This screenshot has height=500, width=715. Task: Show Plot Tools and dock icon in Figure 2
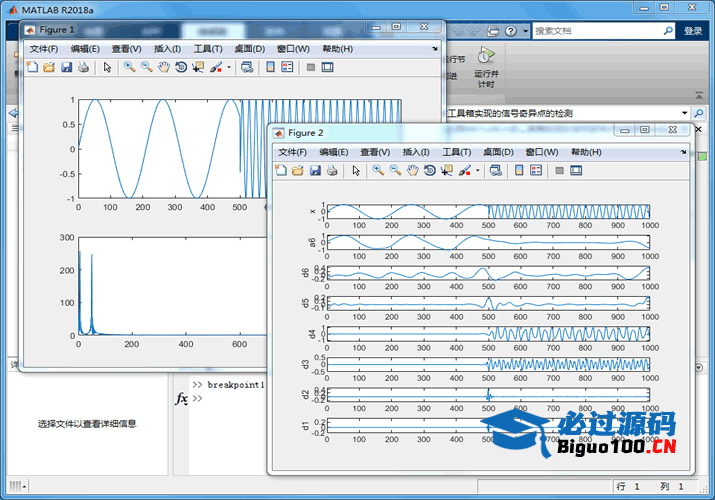coord(576,170)
